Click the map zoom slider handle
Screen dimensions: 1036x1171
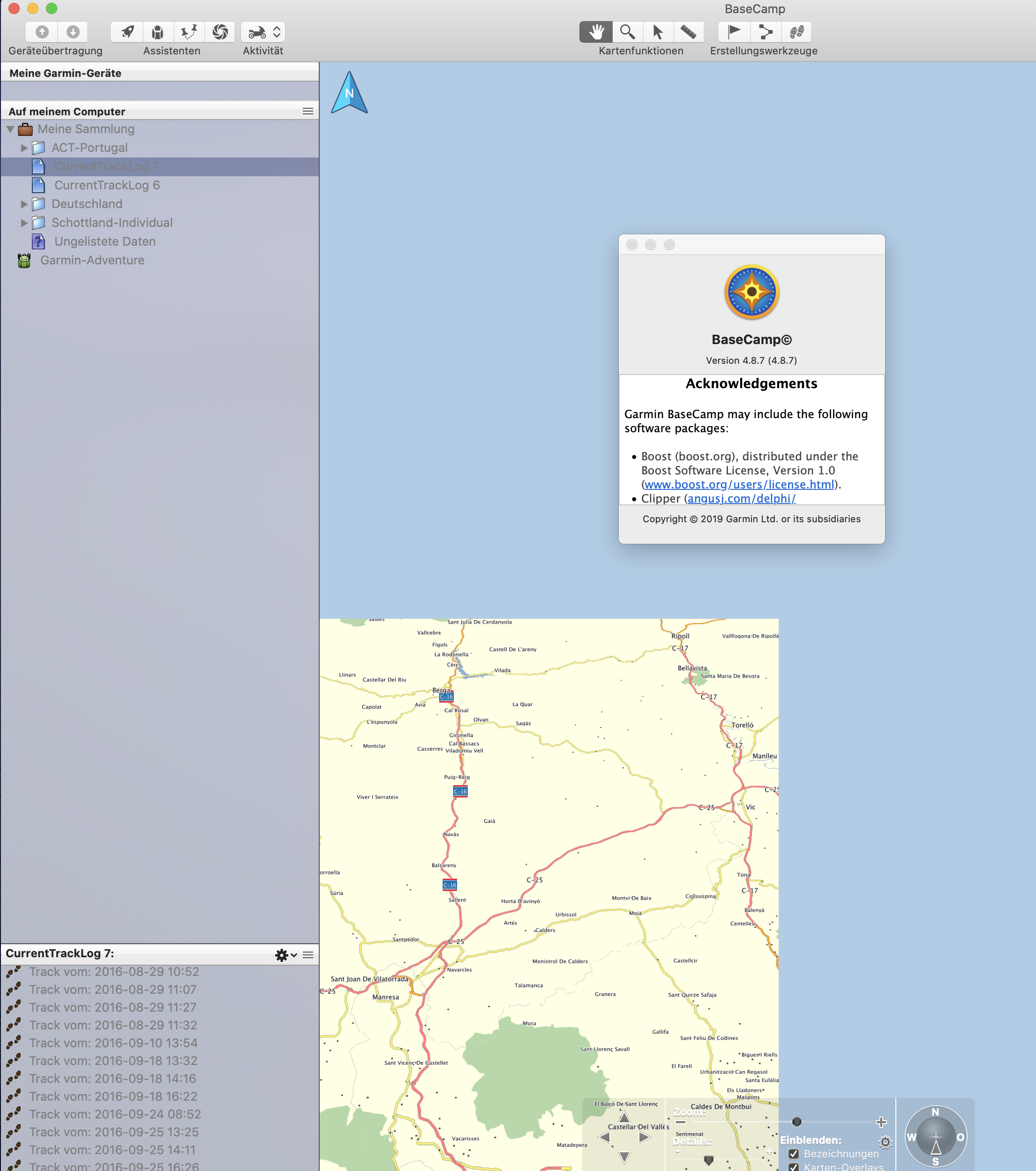(796, 1122)
